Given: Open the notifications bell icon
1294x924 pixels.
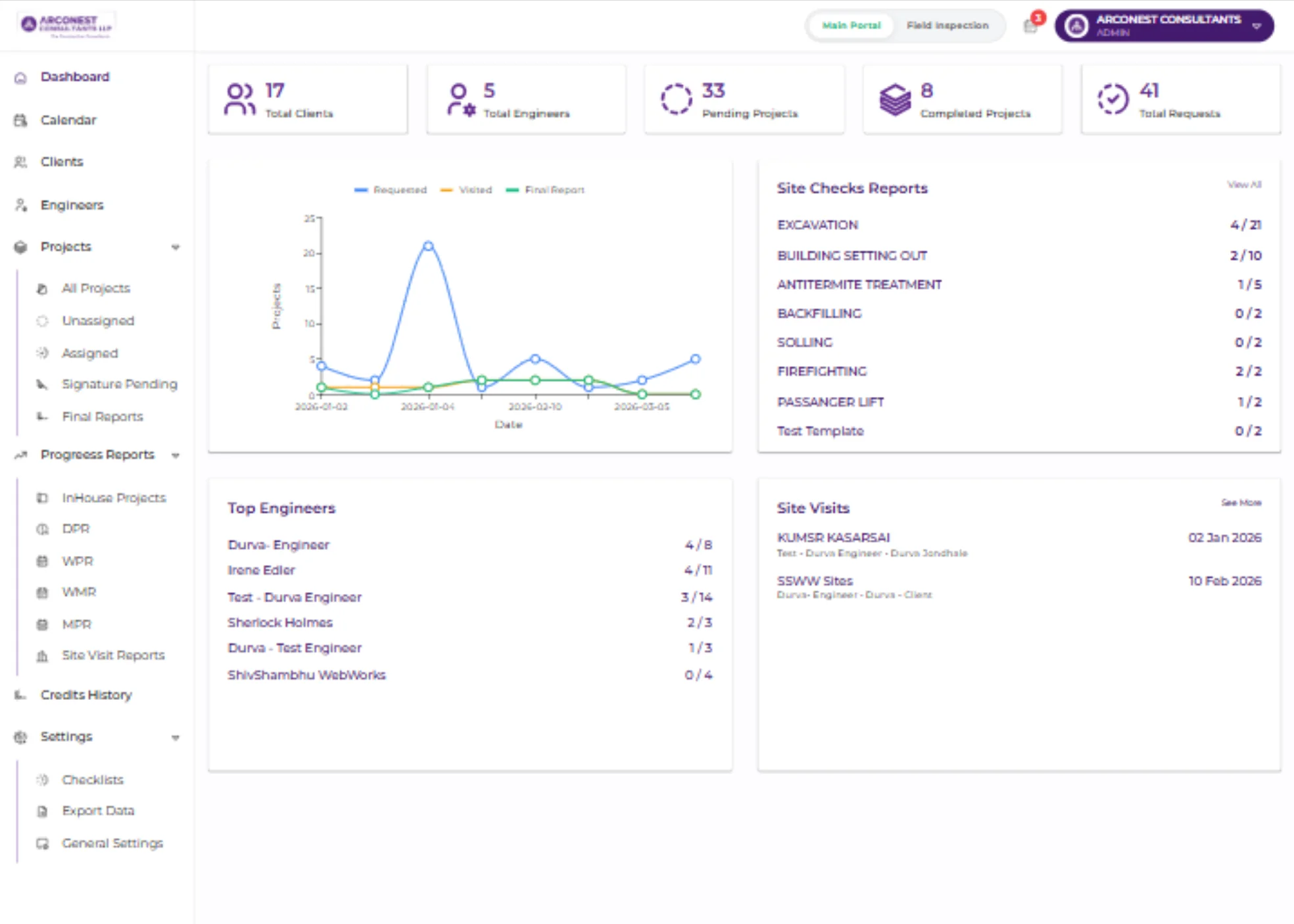Looking at the screenshot, I should pos(1030,26).
